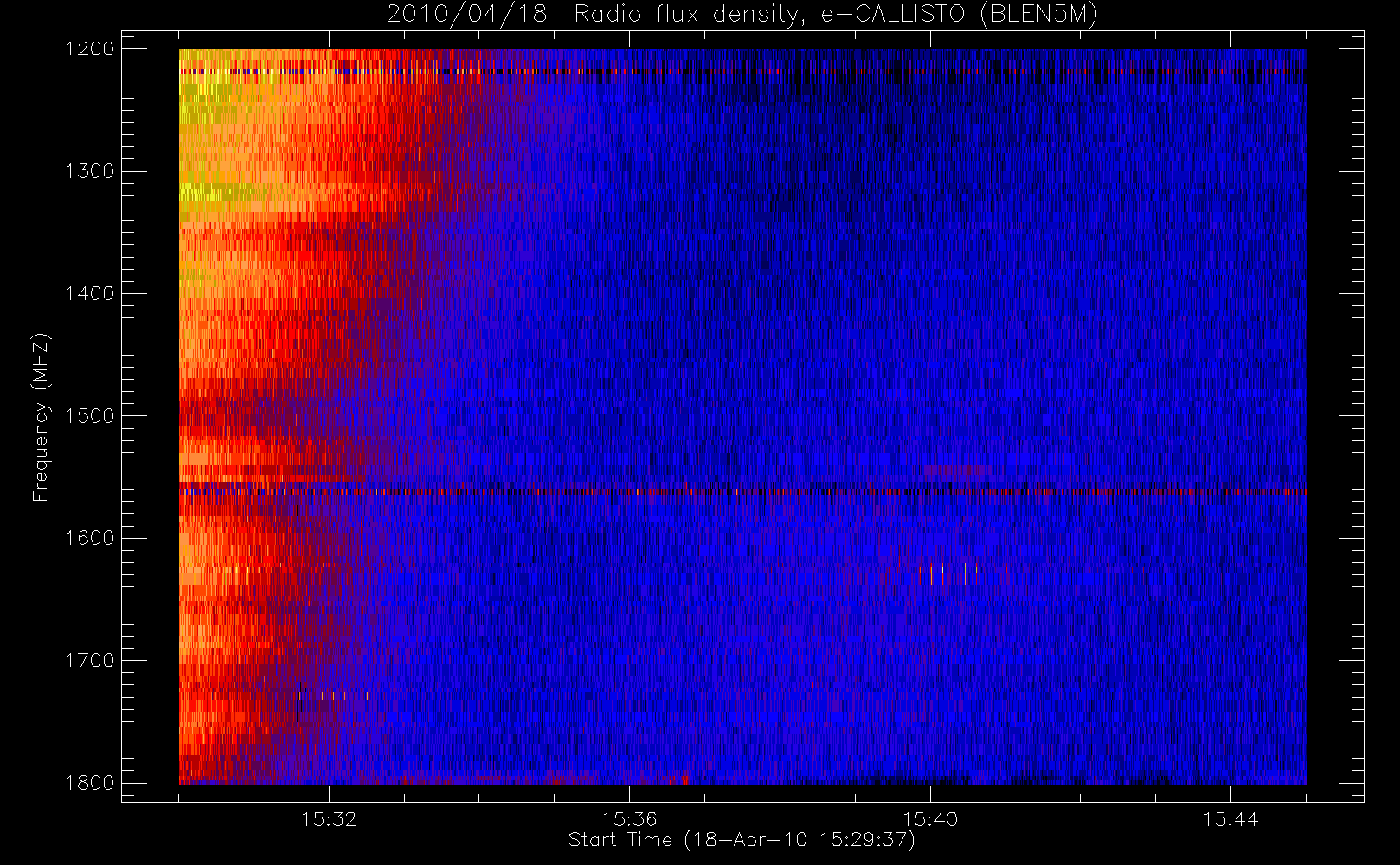This screenshot has width=1400, height=865.
Task: Click the red interference line near 1560 MHz
Action: [742, 491]
